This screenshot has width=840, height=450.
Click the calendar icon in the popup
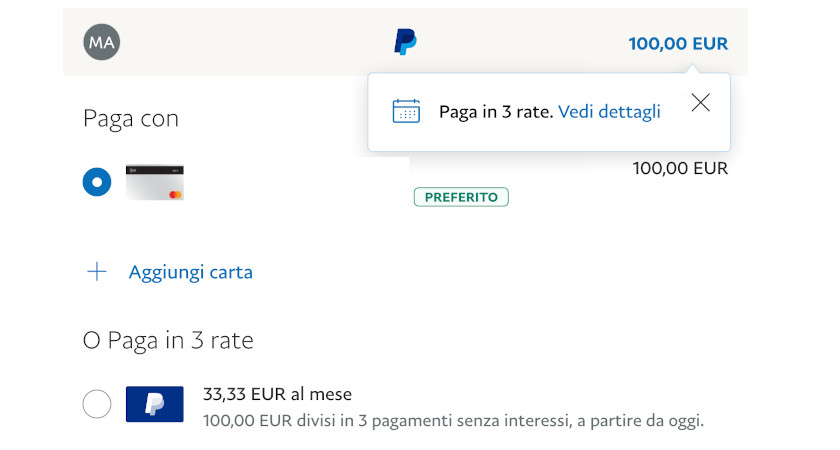pyautogui.click(x=406, y=111)
